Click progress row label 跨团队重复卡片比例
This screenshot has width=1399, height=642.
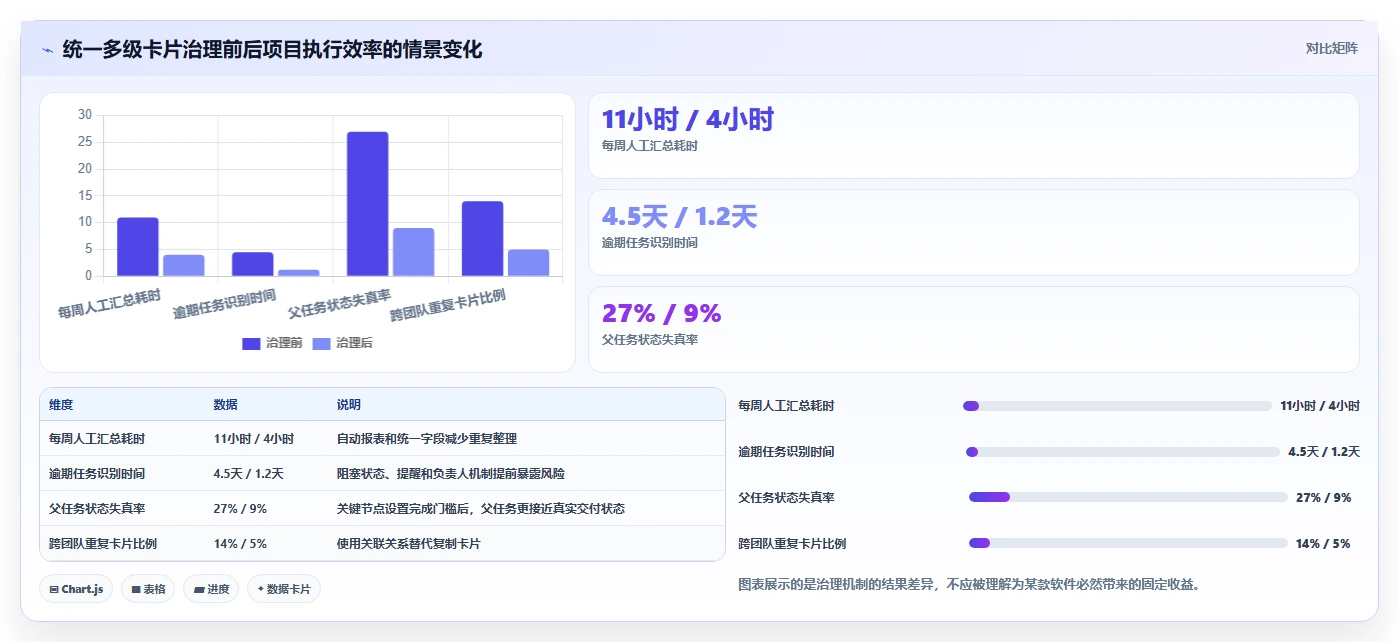coord(793,544)
